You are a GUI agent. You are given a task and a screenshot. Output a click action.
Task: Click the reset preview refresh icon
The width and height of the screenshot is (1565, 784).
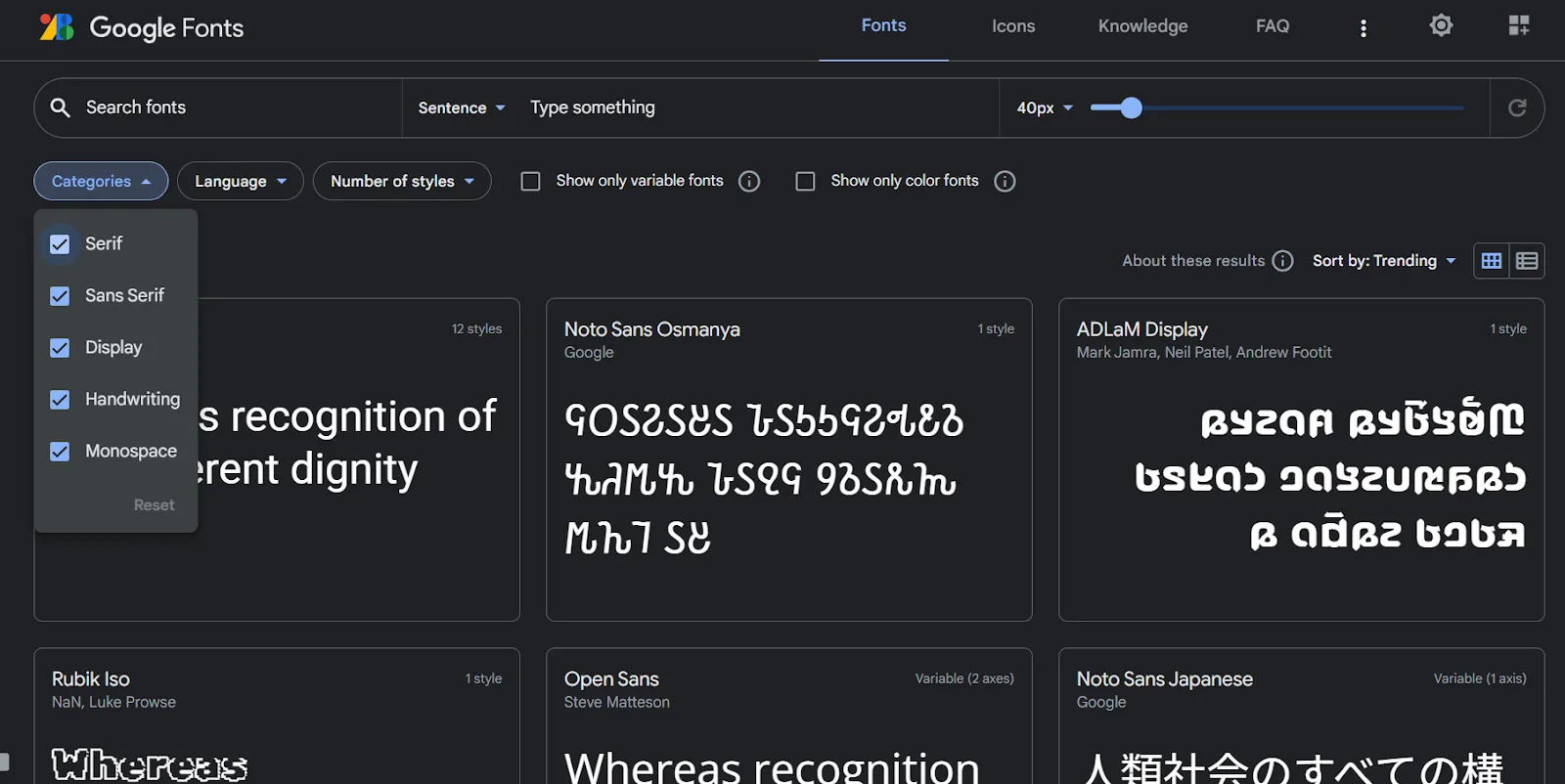(x=1517, y=108)
